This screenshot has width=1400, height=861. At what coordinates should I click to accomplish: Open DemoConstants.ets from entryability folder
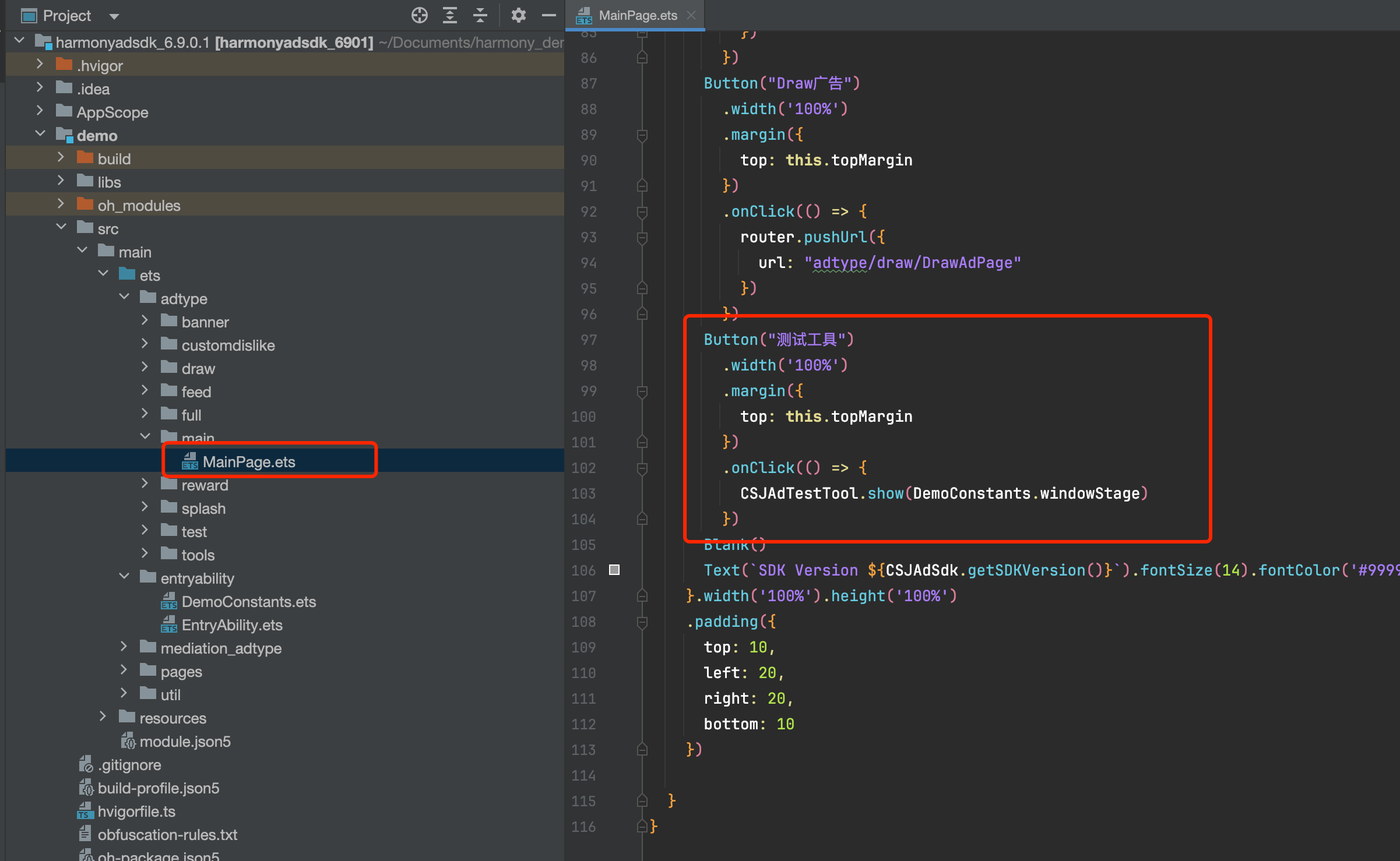click(x=248, y=601)
